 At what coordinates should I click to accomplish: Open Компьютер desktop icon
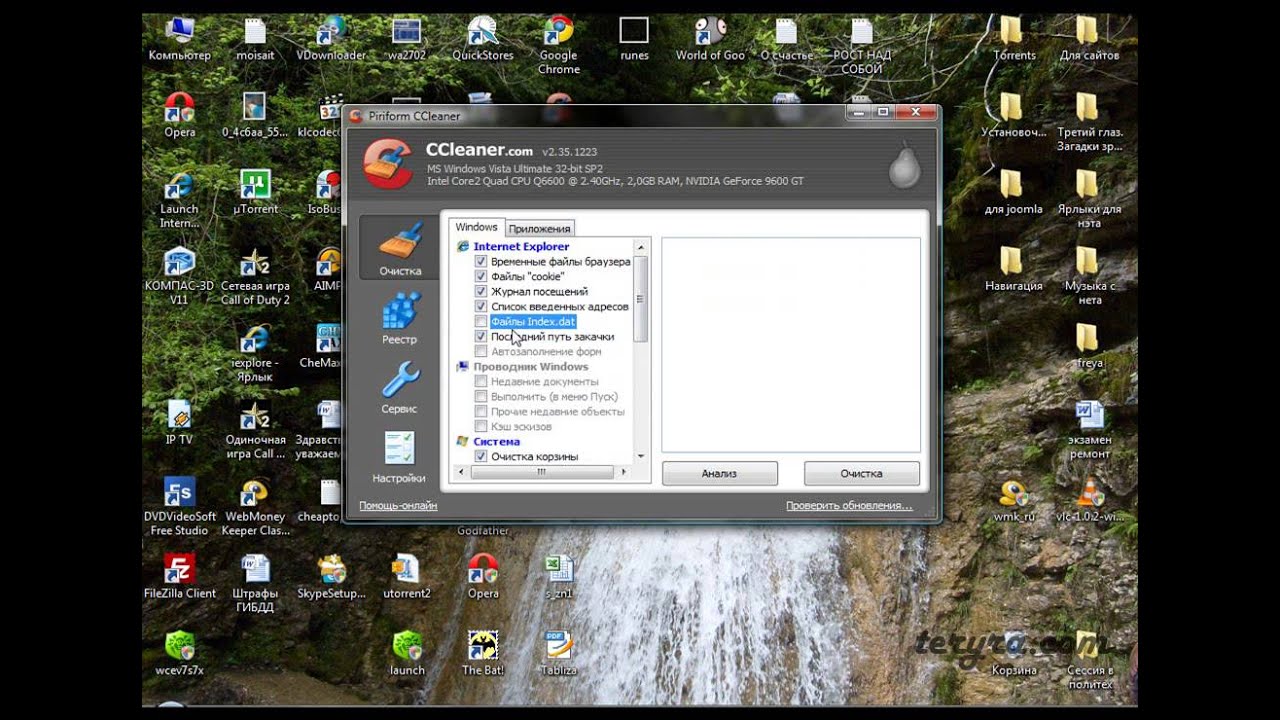180,40
